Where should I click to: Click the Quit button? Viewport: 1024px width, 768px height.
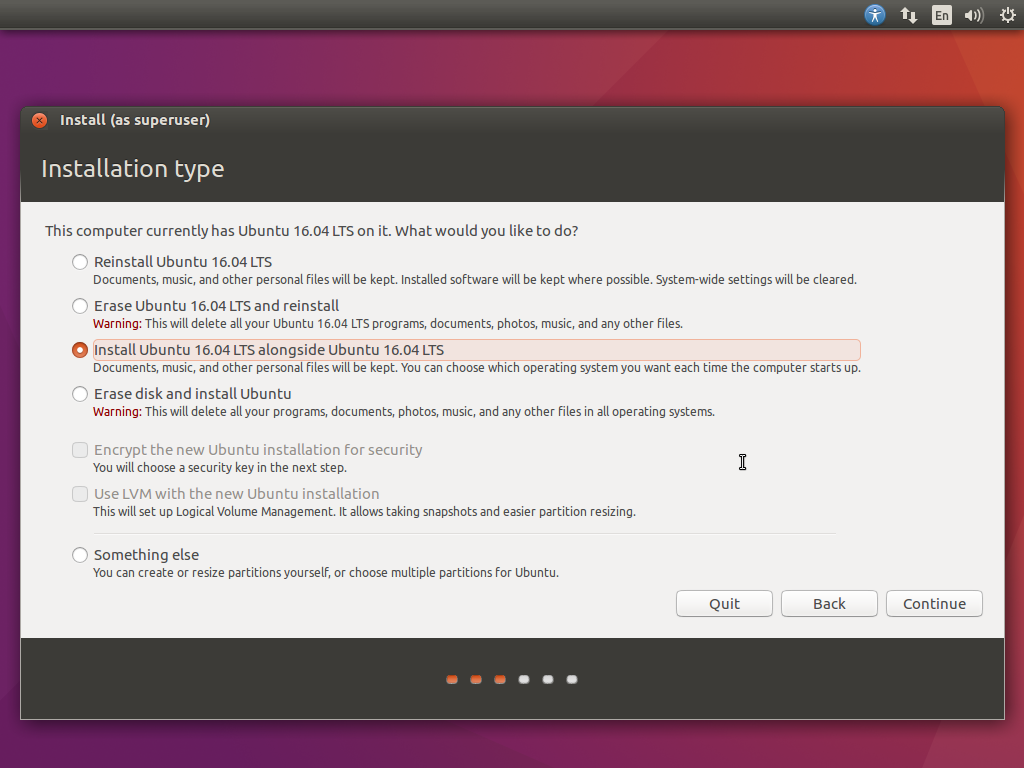tap(724, 604)
